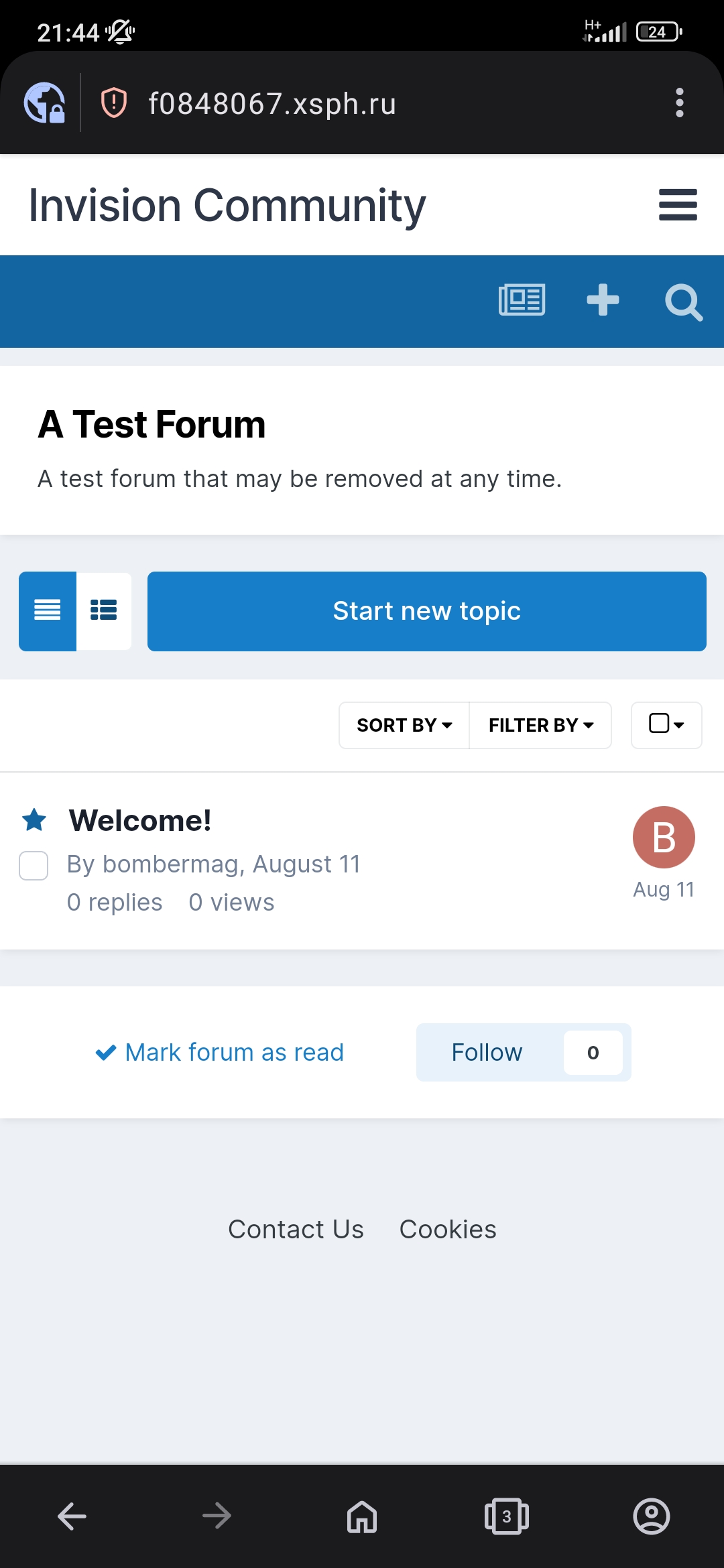Tap the plus create icon
Image resolution: width=724 pixels, height=1568 pixels.
[603, 300]
